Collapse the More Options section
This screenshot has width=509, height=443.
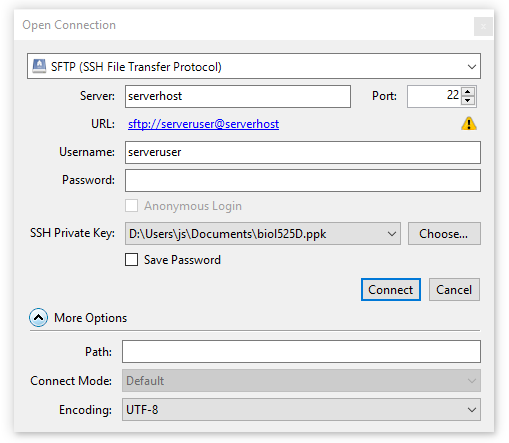(x=38, y=317)
